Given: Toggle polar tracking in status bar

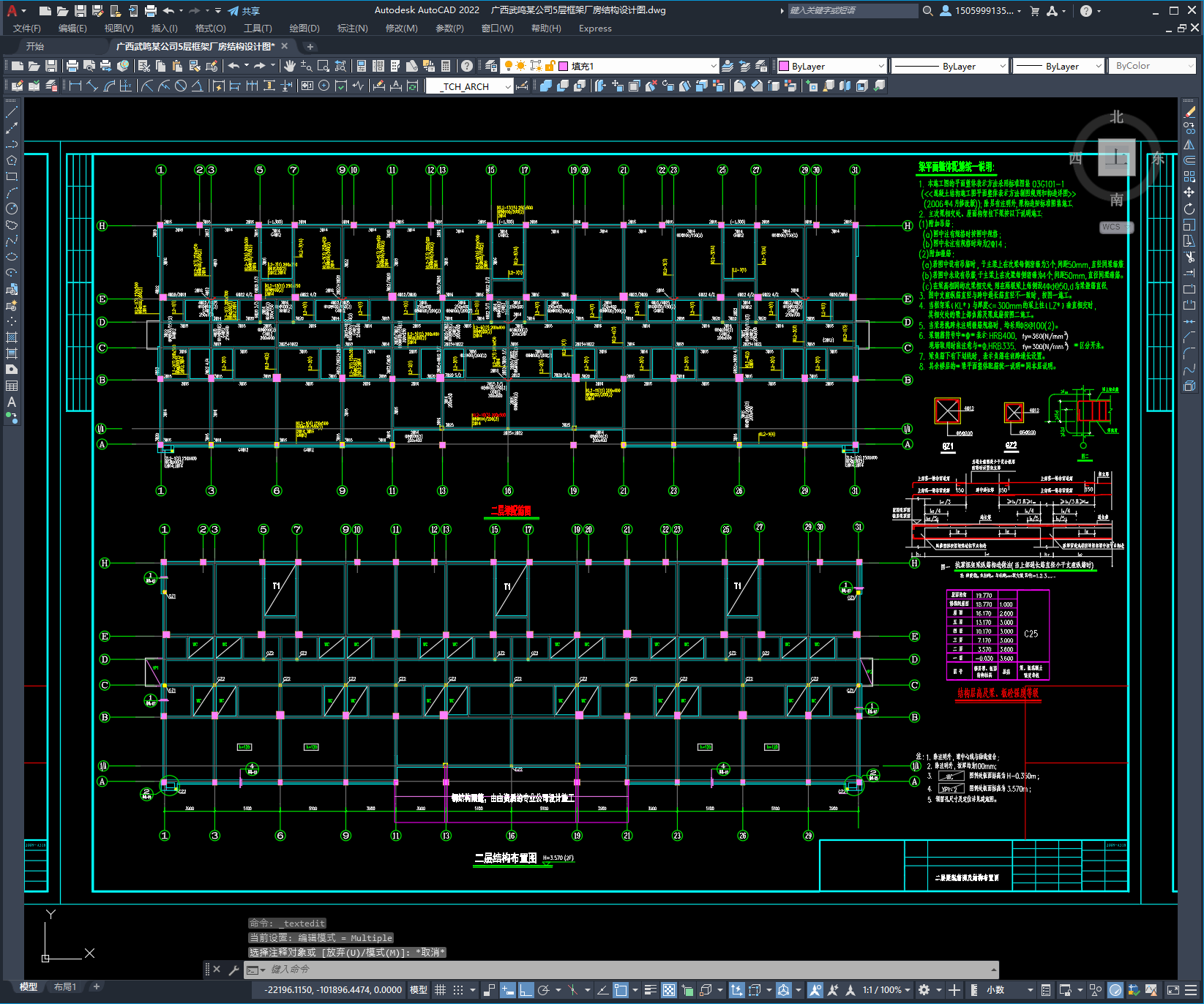Looking at the screenshot, I should (x=544, y=990).
